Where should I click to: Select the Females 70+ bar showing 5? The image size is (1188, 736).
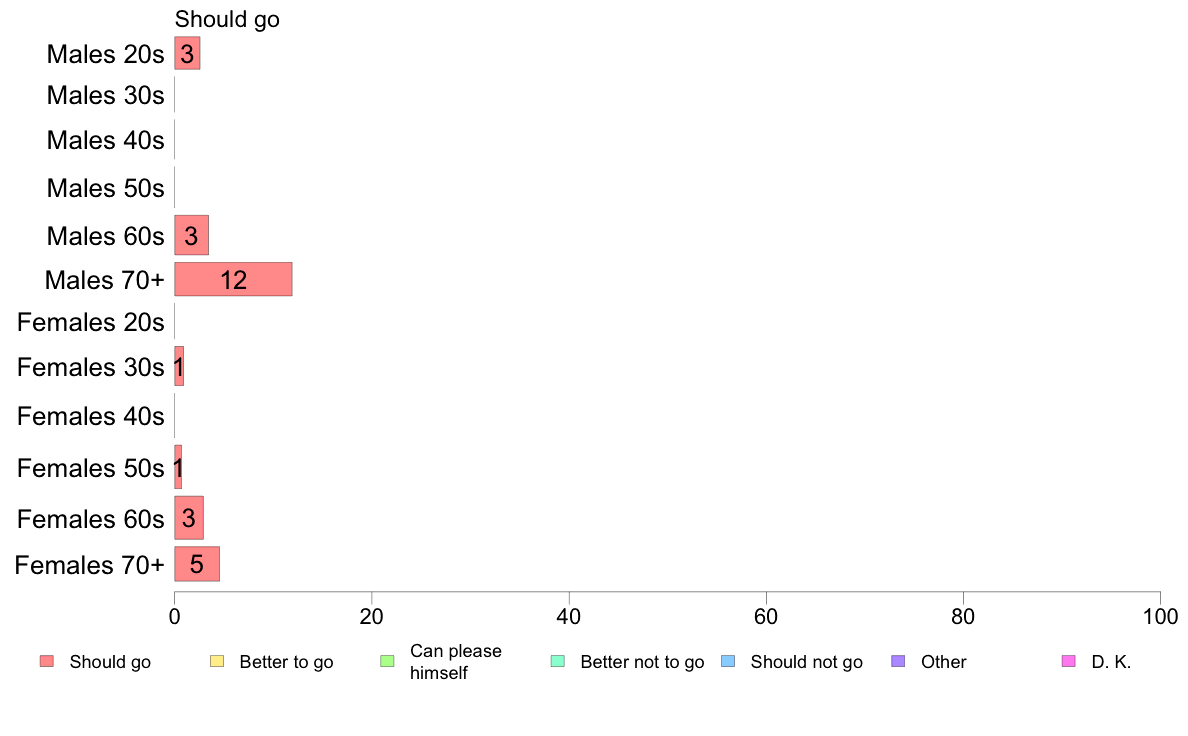(x=197, y=564)
